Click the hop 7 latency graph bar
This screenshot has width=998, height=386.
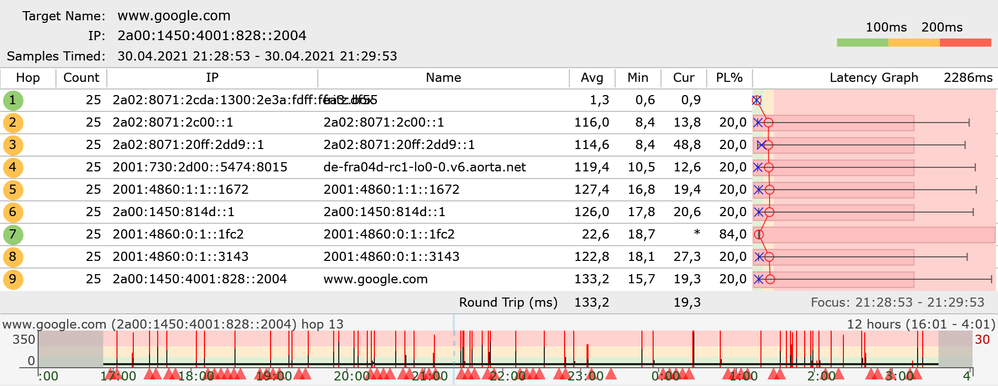point(875,234)
